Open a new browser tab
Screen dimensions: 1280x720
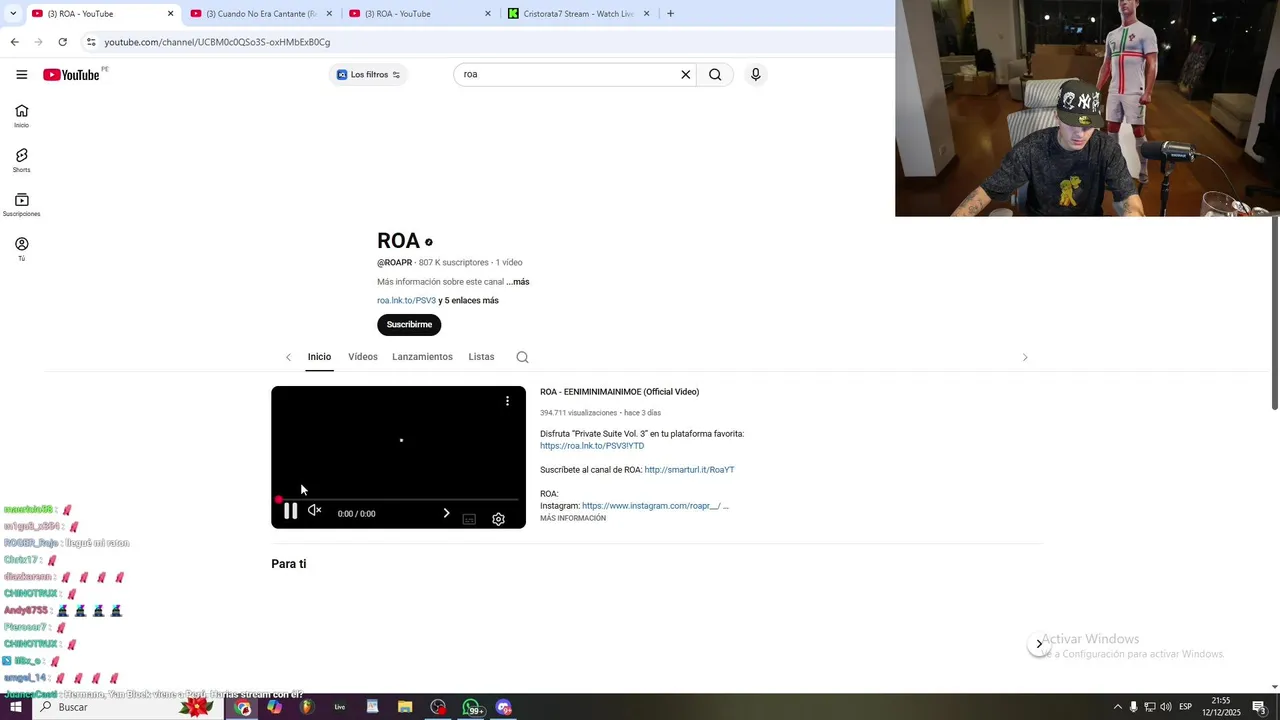pyautogui.click(x=670, y=14)
